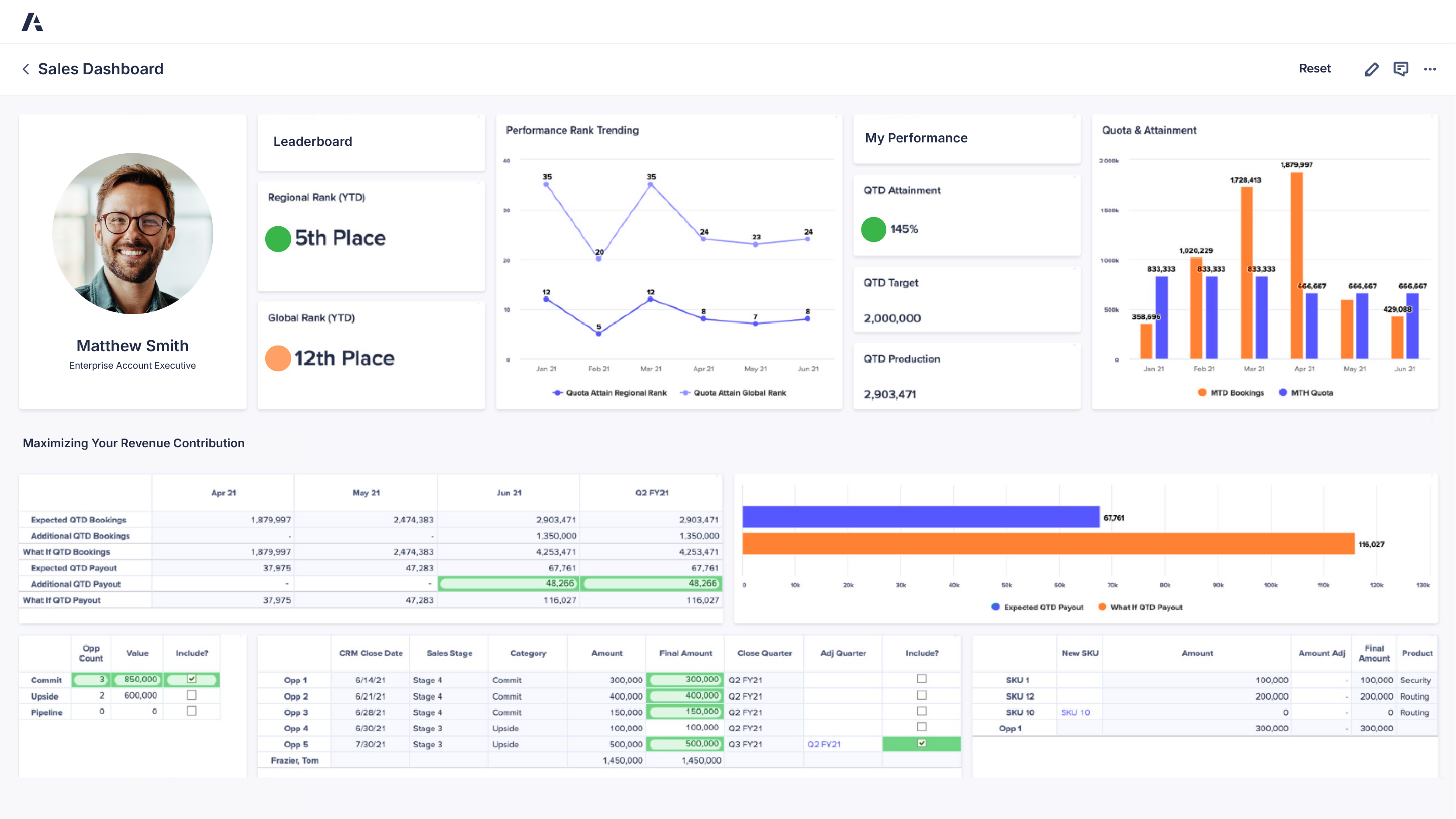The height and width of the screenshot is (819, 1456).
Task: Edit the Opp 1 Final Amount cell
Action: tap(685, 679)
